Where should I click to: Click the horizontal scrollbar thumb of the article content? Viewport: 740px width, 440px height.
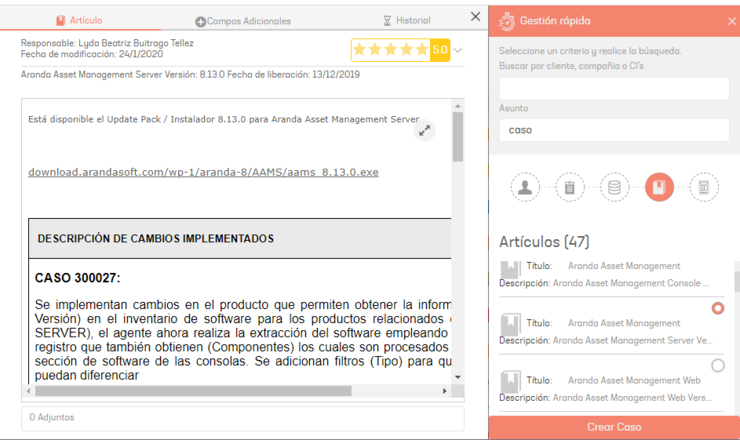pyautogui.click(x=193, y=391)
